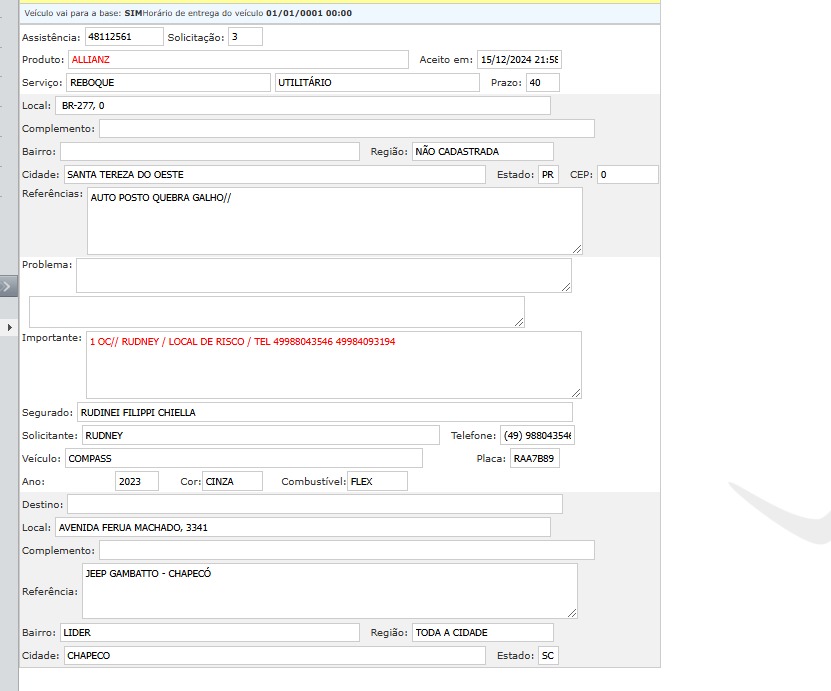Select the UTILITÁRIO service type field
Viewport: 831px width, 691px height.
point(377,83)
